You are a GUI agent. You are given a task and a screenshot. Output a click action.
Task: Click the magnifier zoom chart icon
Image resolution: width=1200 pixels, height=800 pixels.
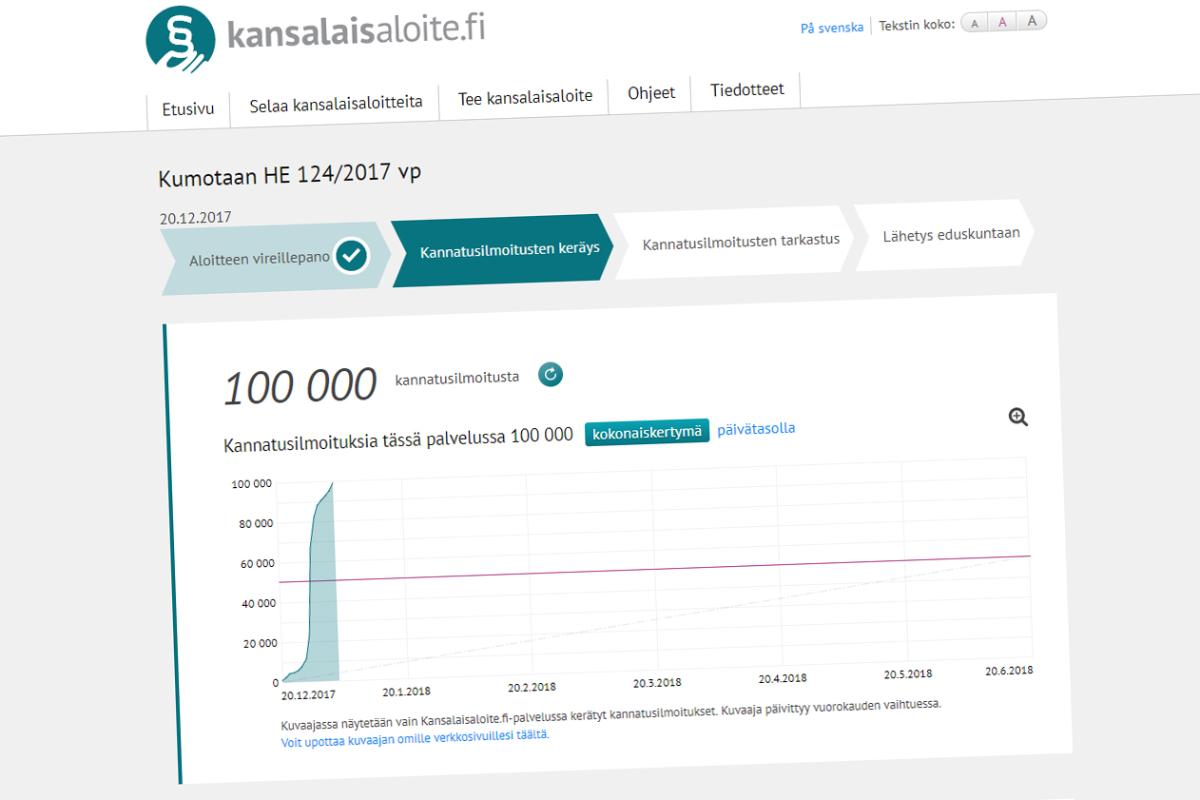pos(1018,418)
